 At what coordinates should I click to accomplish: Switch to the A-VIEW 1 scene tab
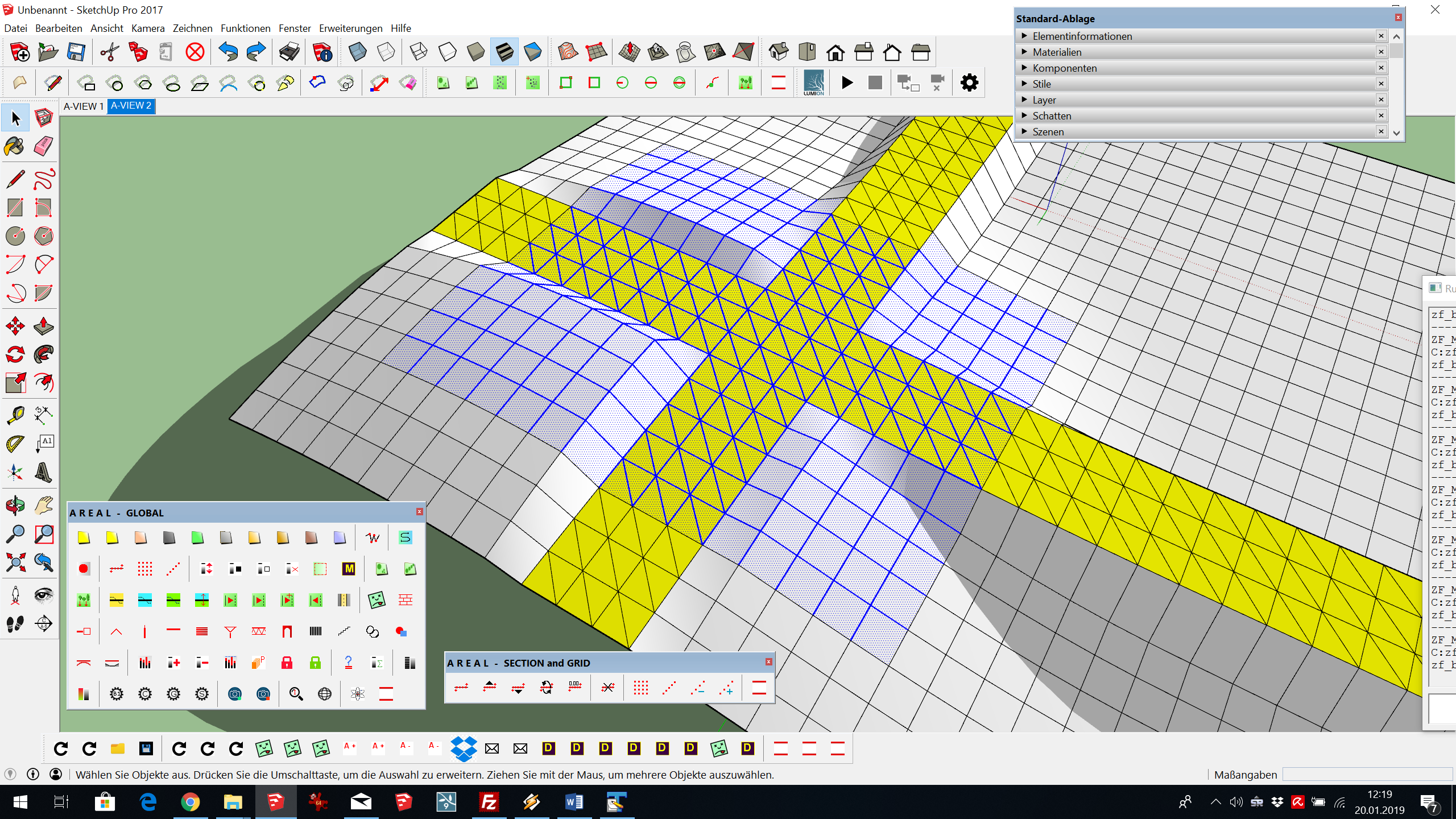tap(83, 106)
